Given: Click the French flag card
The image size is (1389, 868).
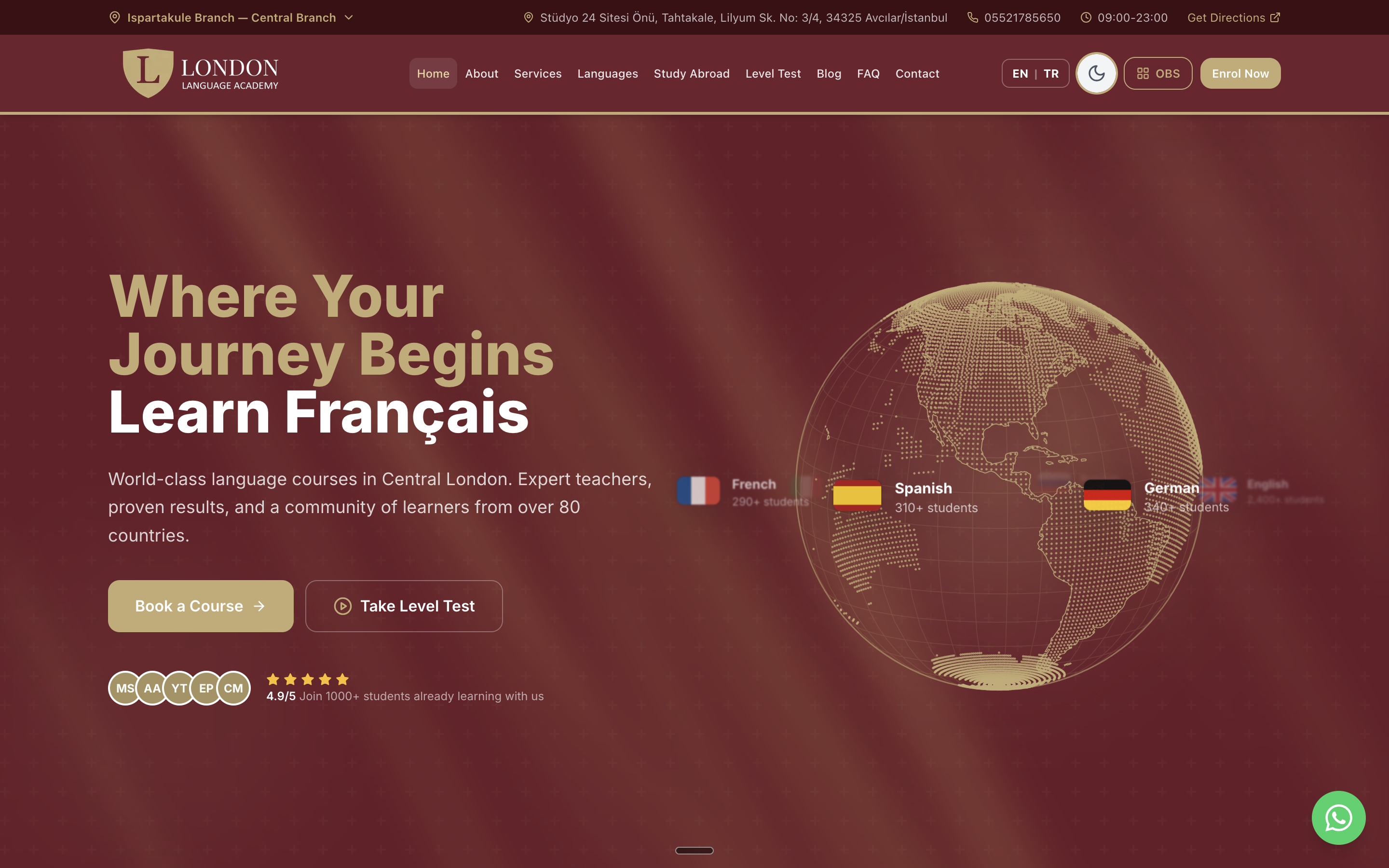Looking at the screenshot, I should (x=698, y=491).
